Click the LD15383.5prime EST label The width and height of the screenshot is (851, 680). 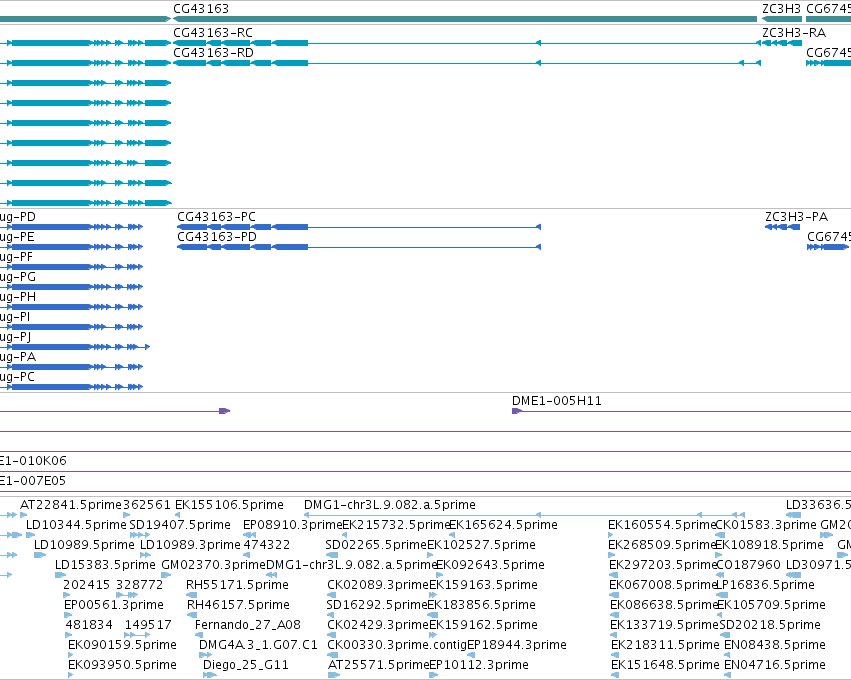pos(105,565)
